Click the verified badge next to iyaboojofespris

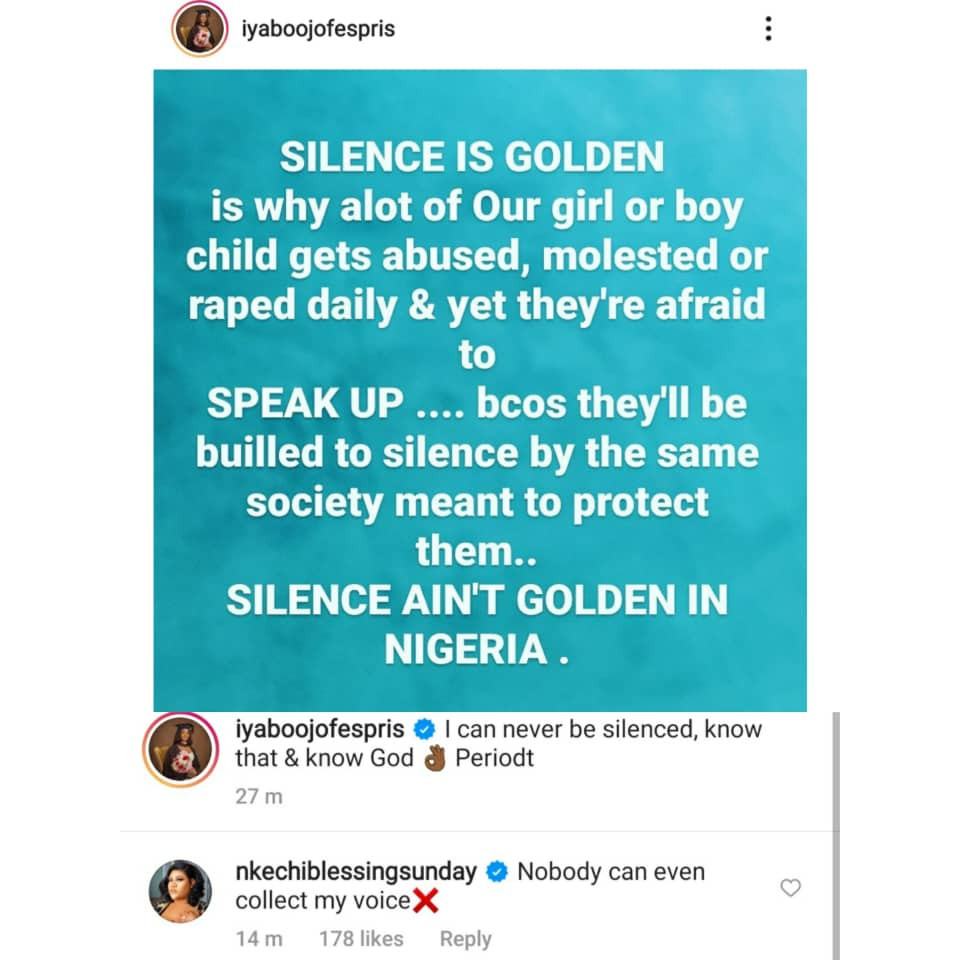[x=424, y=729]
